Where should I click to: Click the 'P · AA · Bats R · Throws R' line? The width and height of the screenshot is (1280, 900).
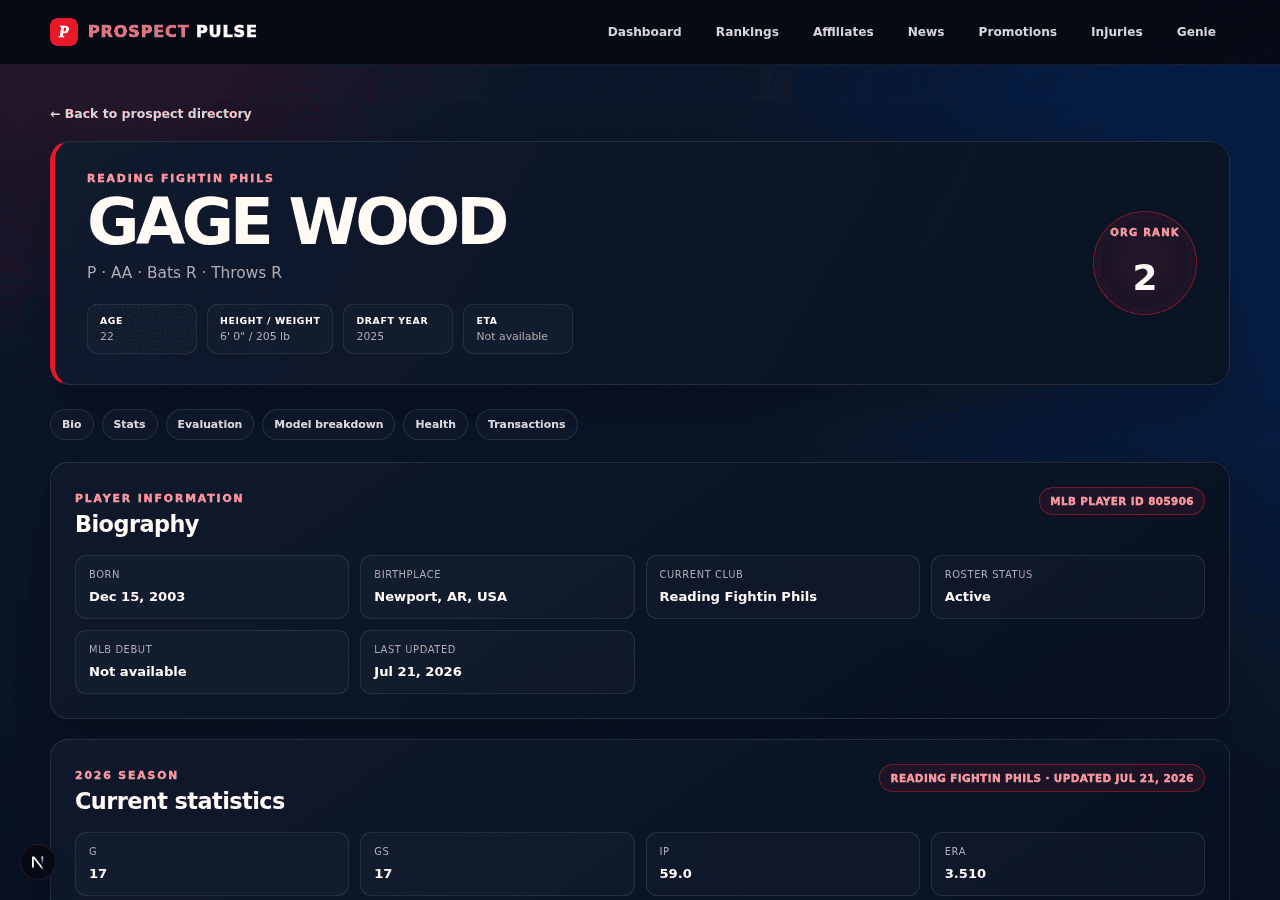[x=184, y=273]
